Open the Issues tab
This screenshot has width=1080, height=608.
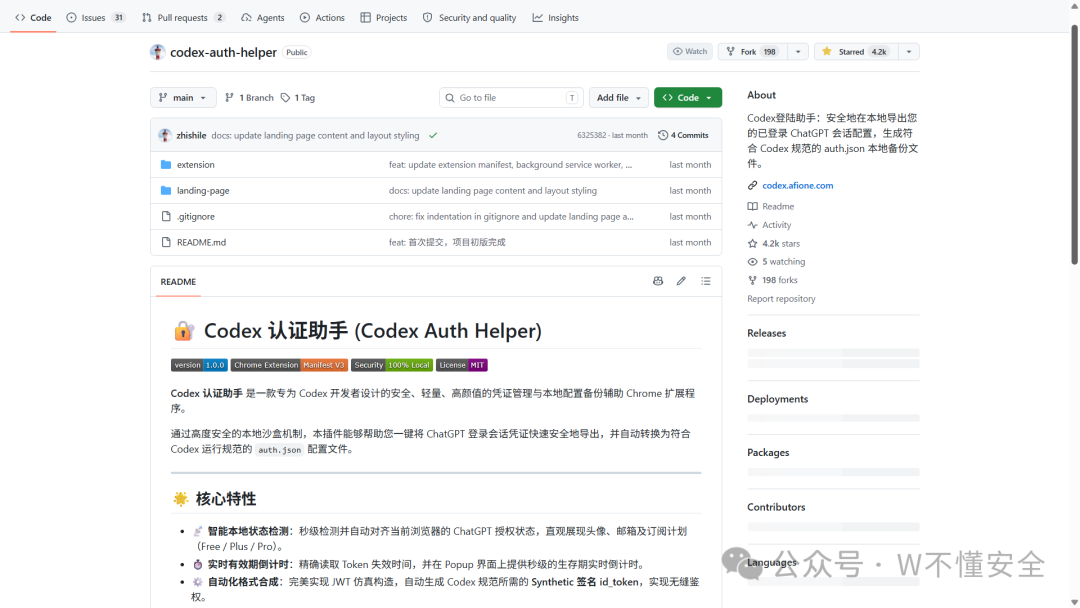pos(95,17)
